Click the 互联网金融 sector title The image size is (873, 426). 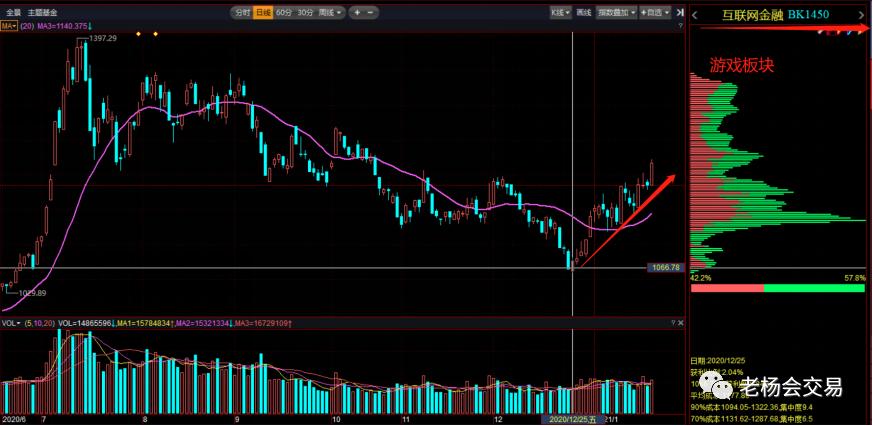pos(753,15)
